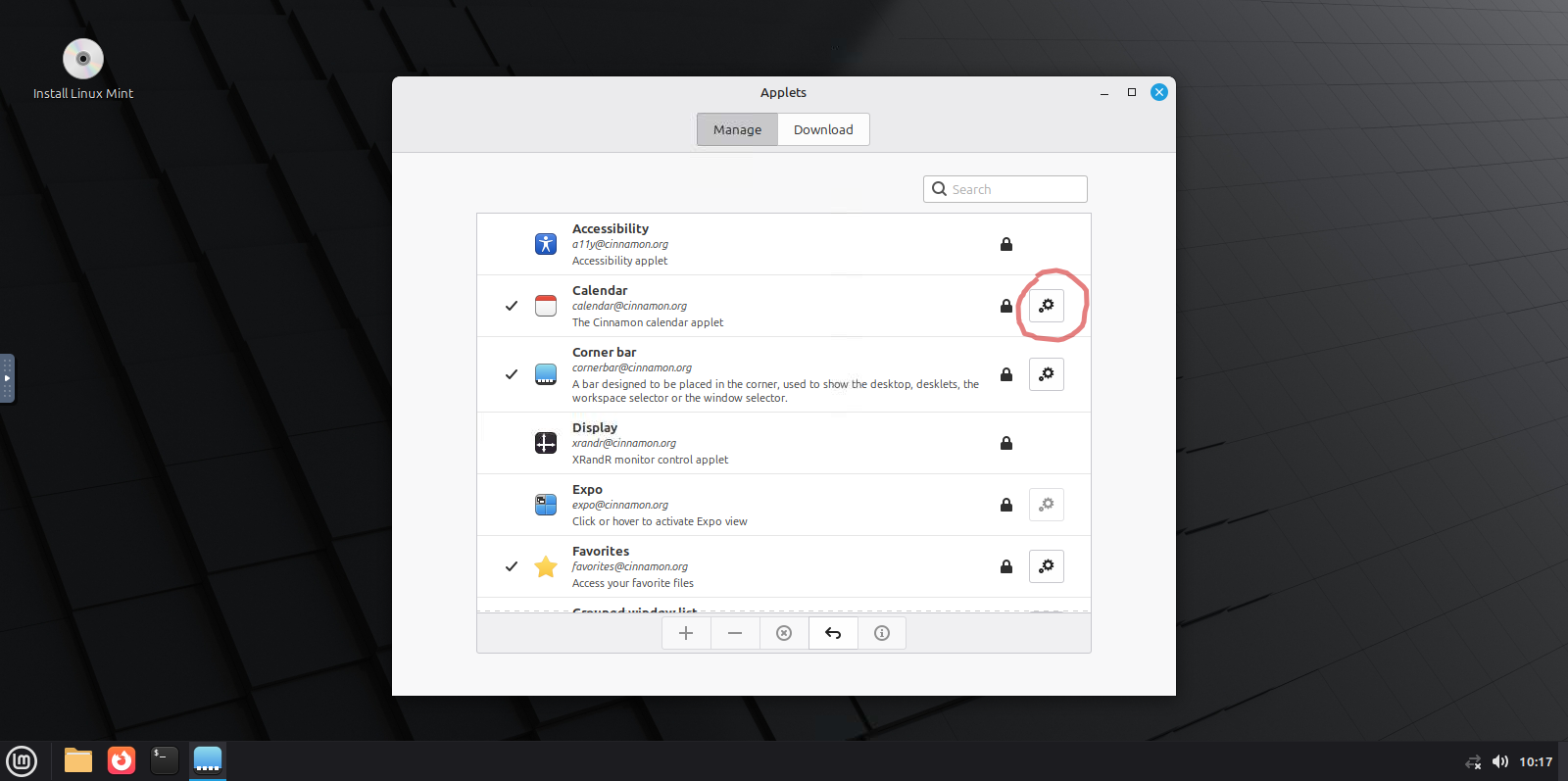This screenshot has height=781, width=1568.
Task: Select the Display applet title
Action: (x=595, y=427)
